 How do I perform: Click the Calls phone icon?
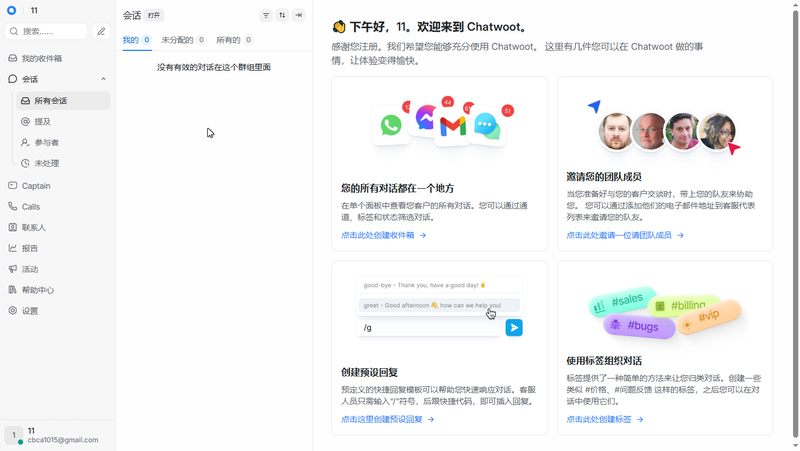13,206
